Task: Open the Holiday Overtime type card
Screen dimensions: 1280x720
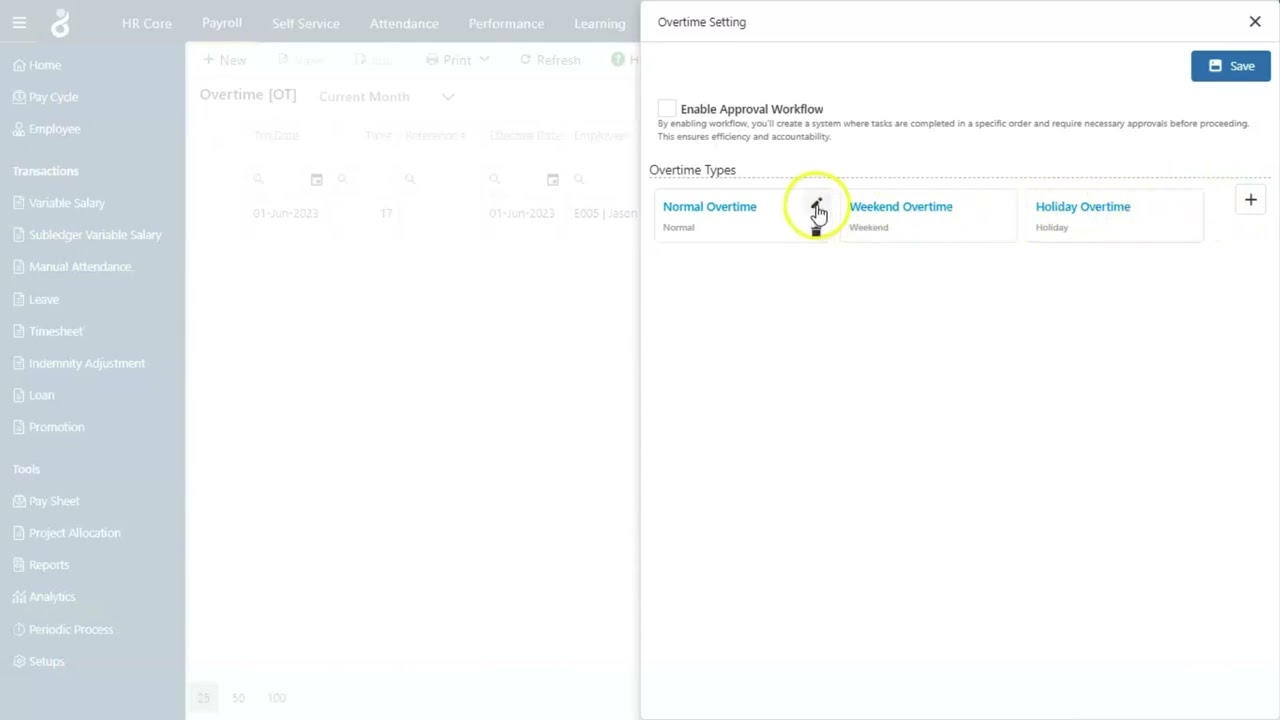Action: (1114, 215)
